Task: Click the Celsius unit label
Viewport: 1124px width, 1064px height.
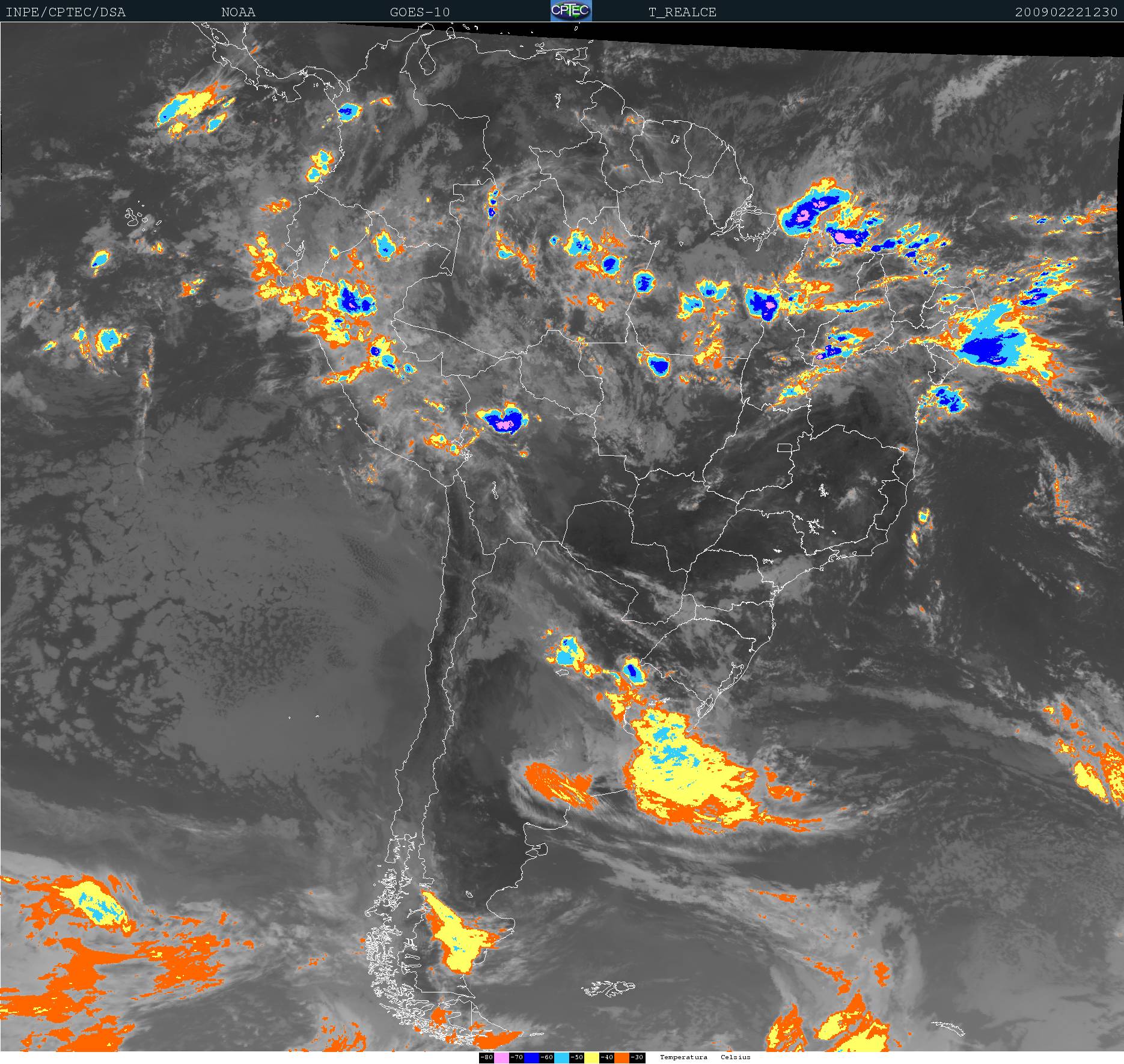Action: point(736,1057)
